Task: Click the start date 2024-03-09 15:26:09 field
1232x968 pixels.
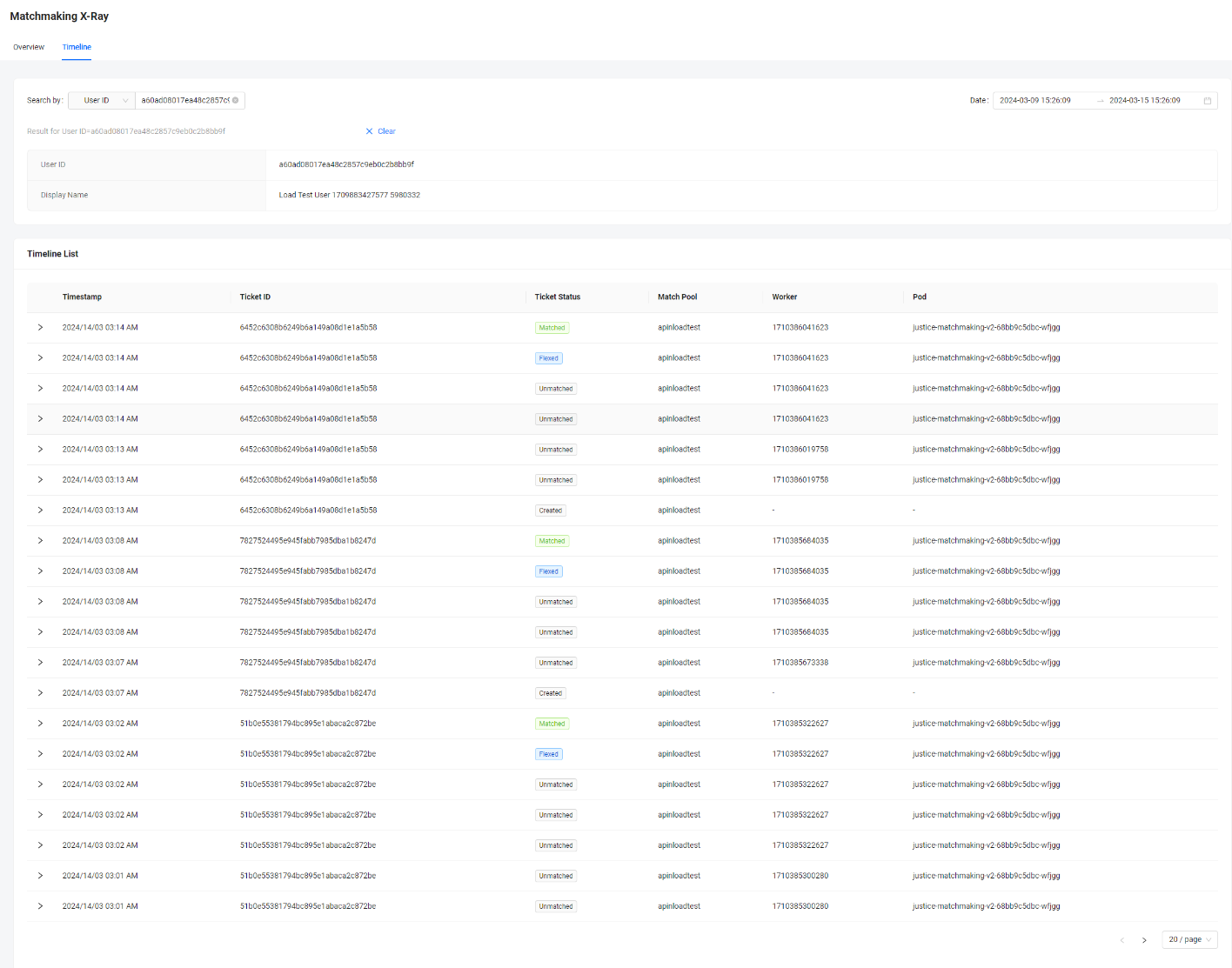Action: [x=1035, y=100]
